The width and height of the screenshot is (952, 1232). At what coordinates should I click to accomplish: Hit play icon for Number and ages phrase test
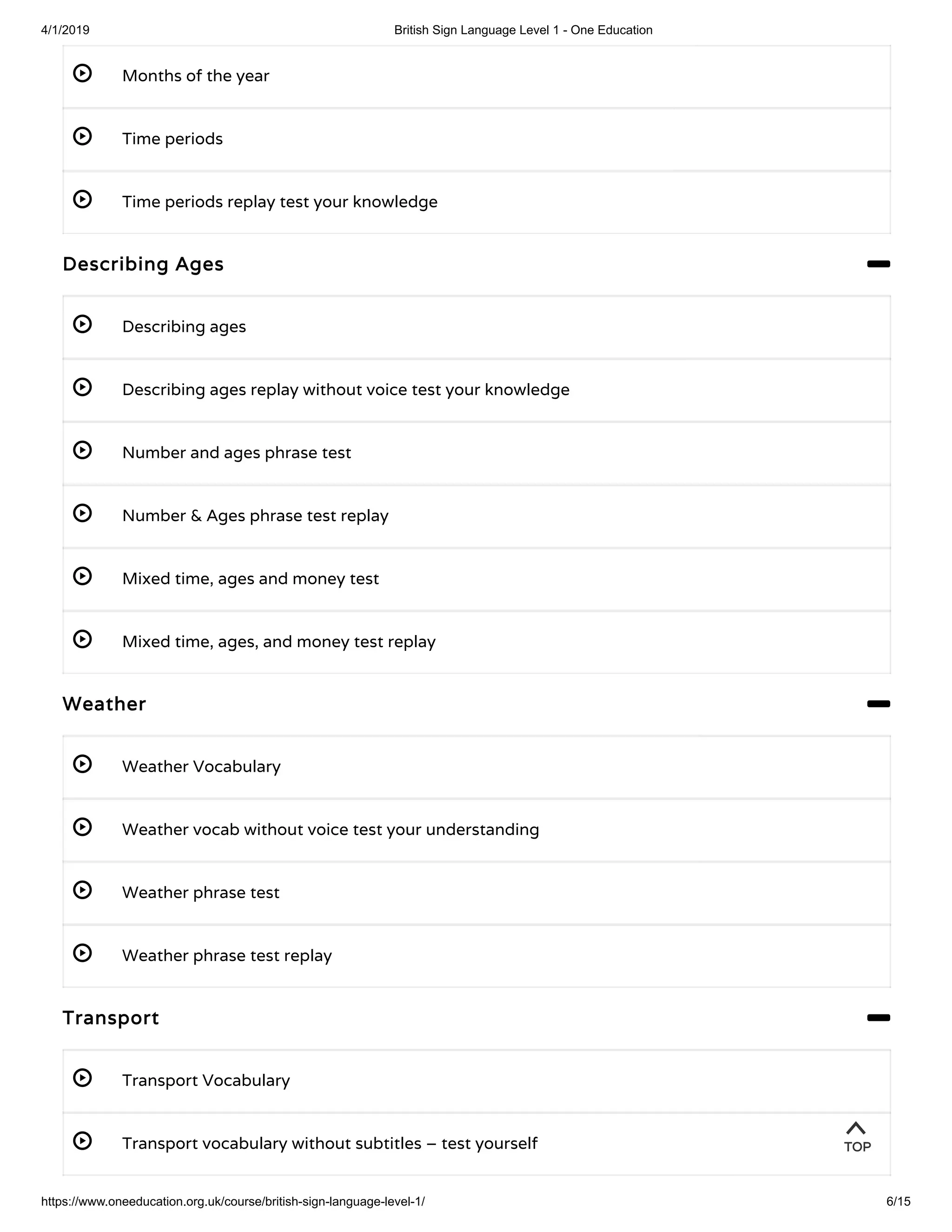(82, 450)
